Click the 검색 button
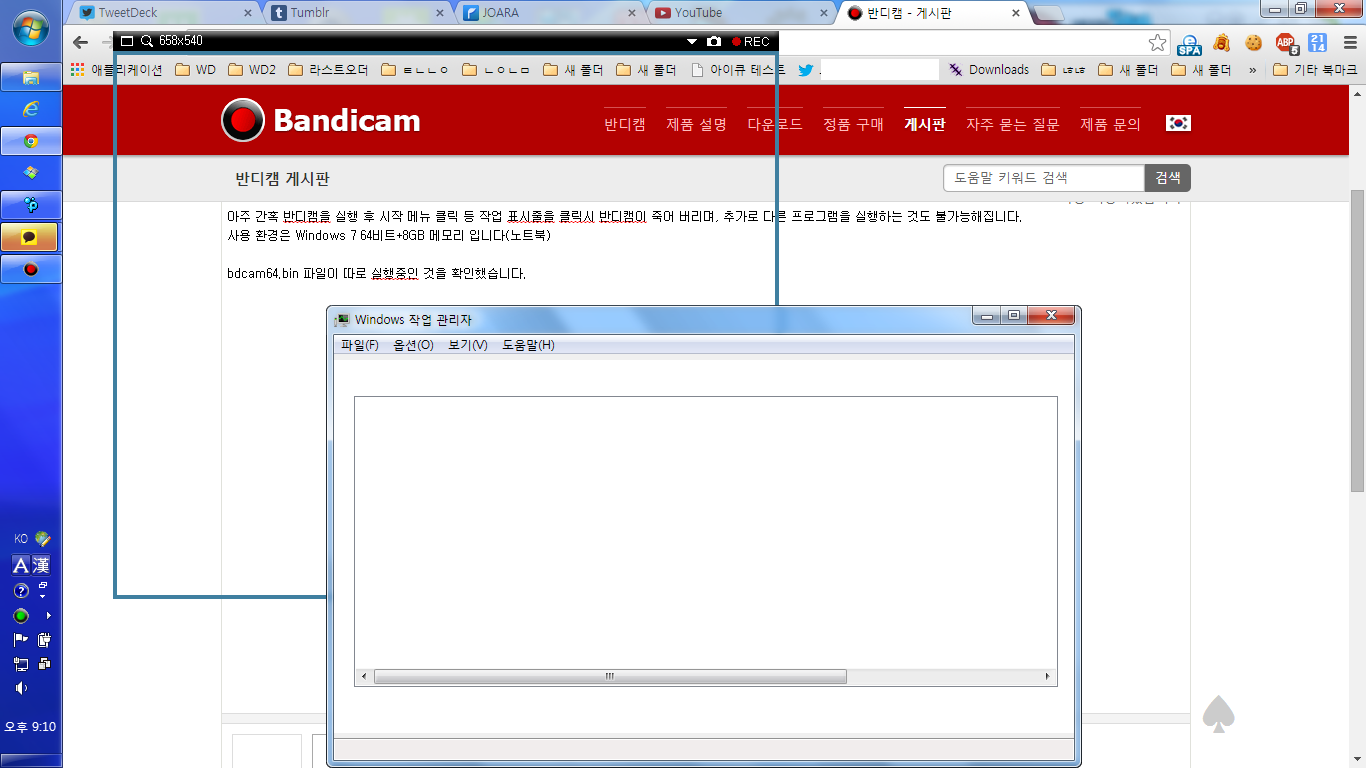Viewport: 1366px width, 768px height. [x=1168, y=178]
